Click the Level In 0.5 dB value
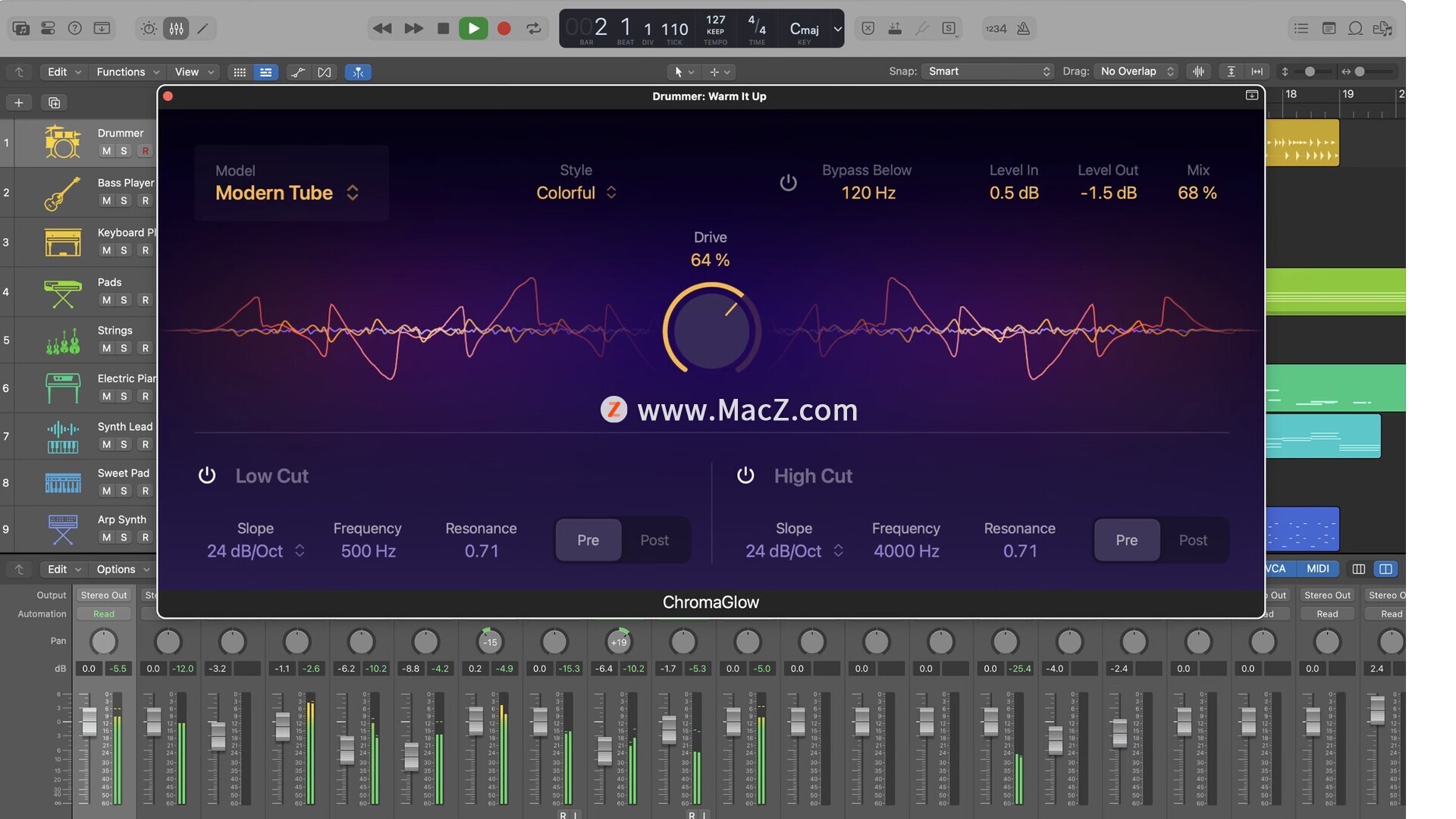The image size is (1456, 819). coord(1014,193)
